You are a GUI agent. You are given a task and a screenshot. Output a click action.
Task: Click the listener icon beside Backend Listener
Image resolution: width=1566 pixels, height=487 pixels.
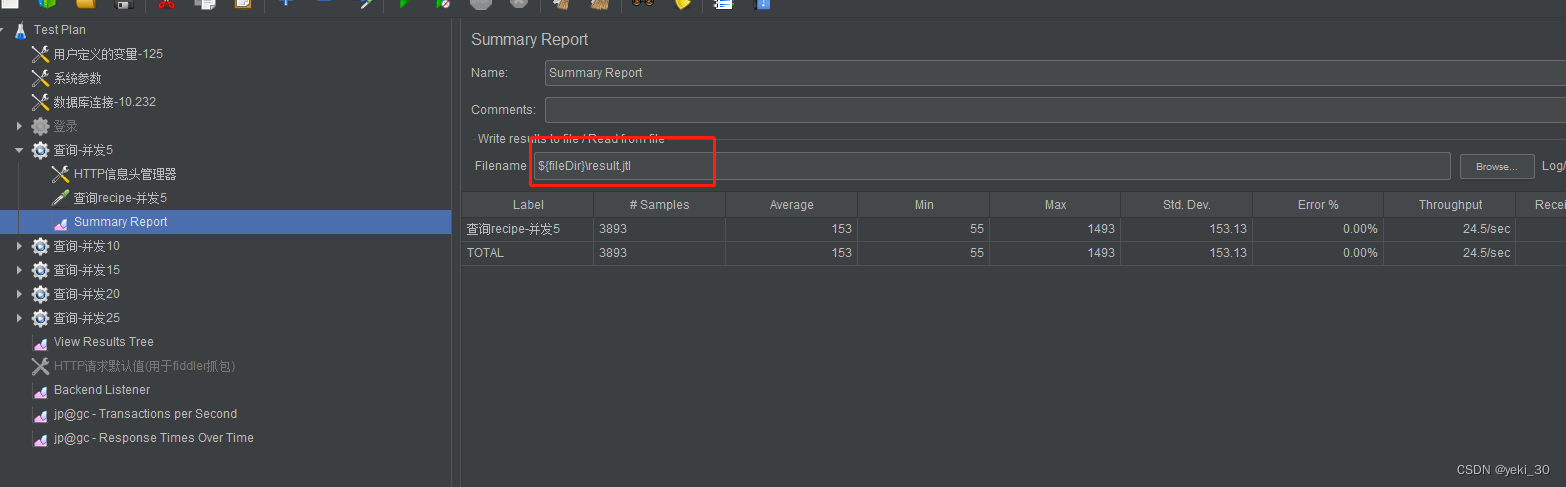40,390
